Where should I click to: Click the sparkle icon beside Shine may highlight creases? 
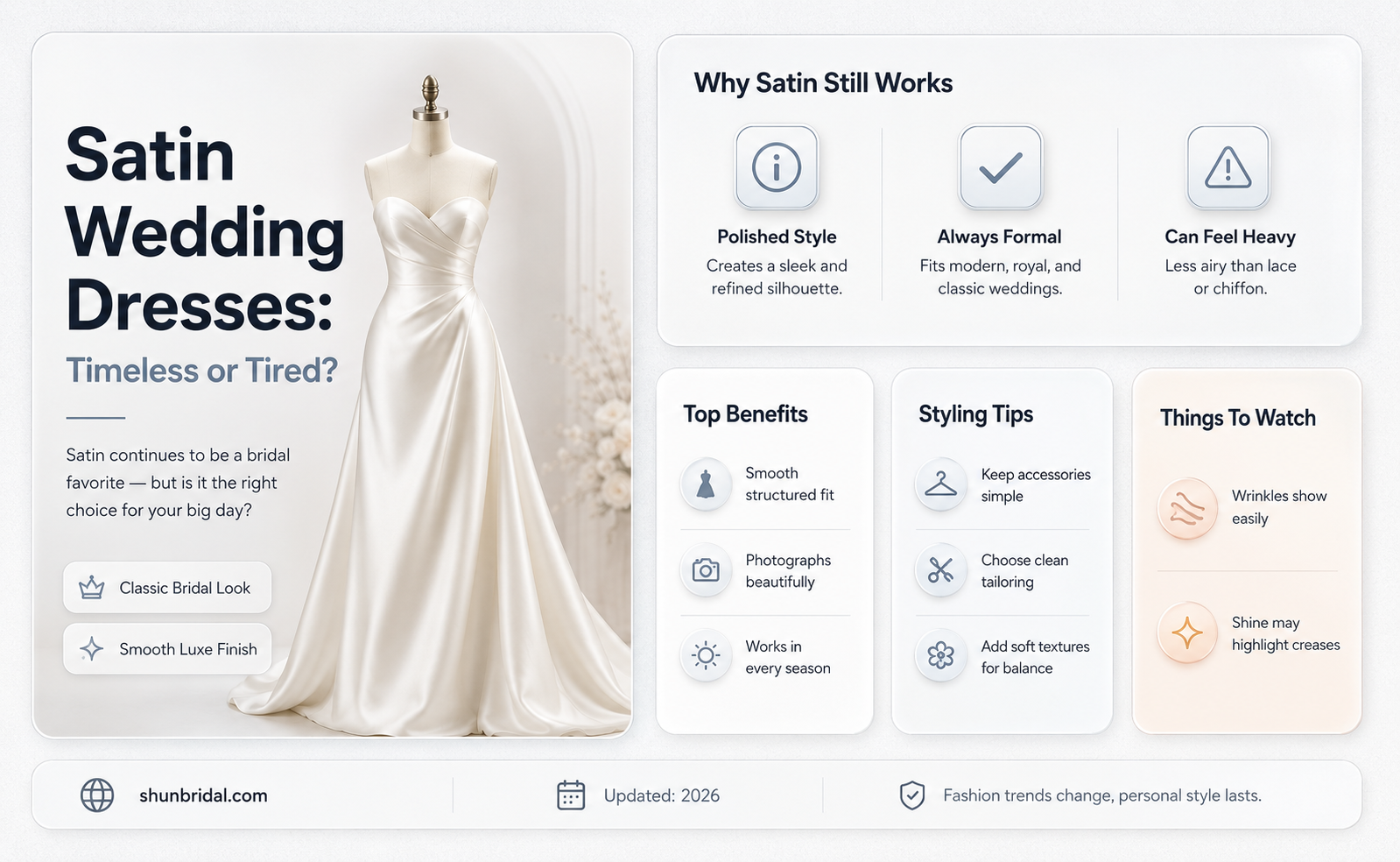coord(1187,632)
